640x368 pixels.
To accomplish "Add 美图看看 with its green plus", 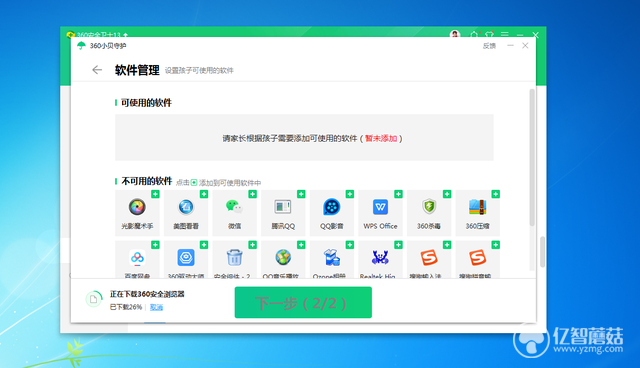I will (x=204, y=194).
